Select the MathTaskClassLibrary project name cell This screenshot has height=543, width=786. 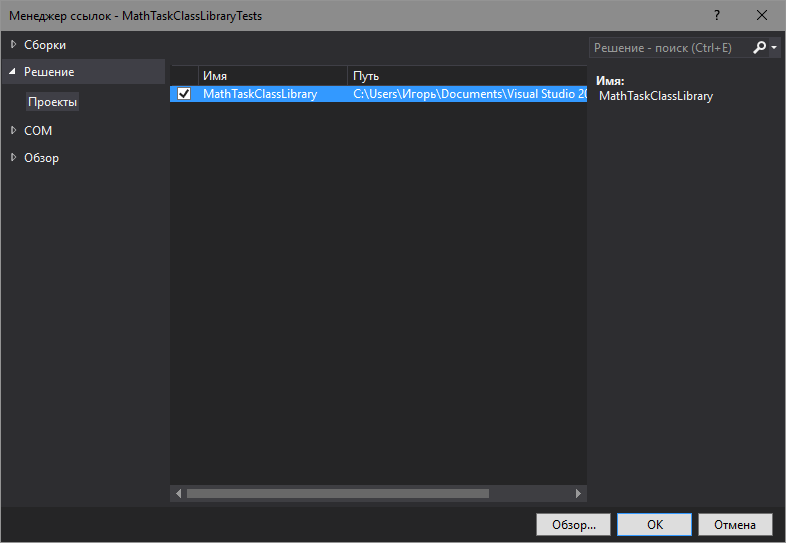260,94
